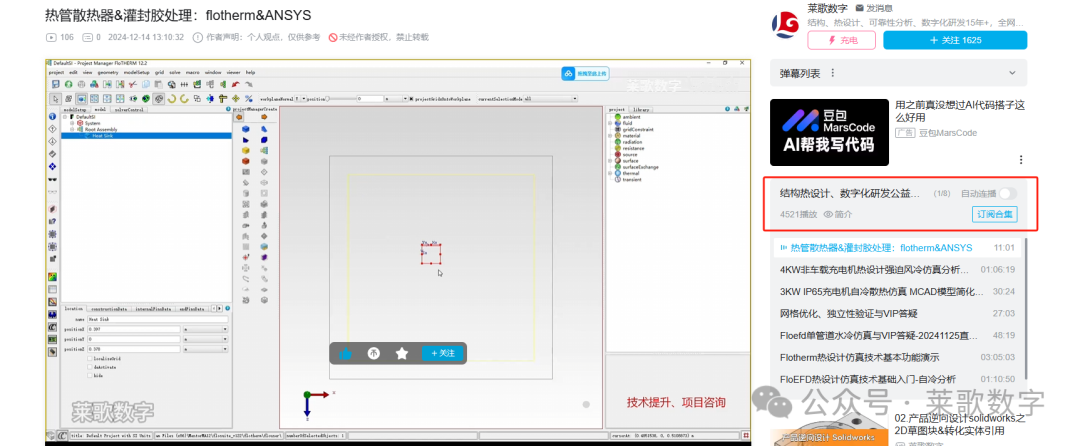Open the solve menu in FloTHERM

[175, 72]
